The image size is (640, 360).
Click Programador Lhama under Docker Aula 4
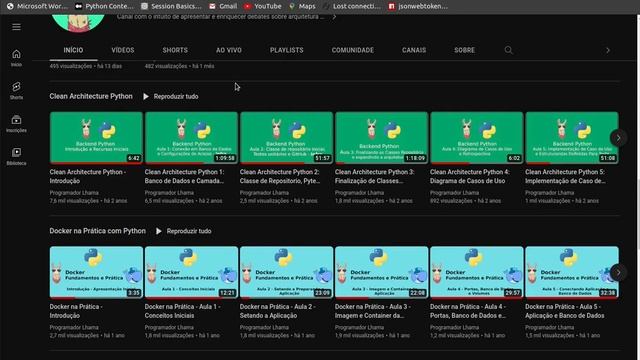tap(454, 327)
